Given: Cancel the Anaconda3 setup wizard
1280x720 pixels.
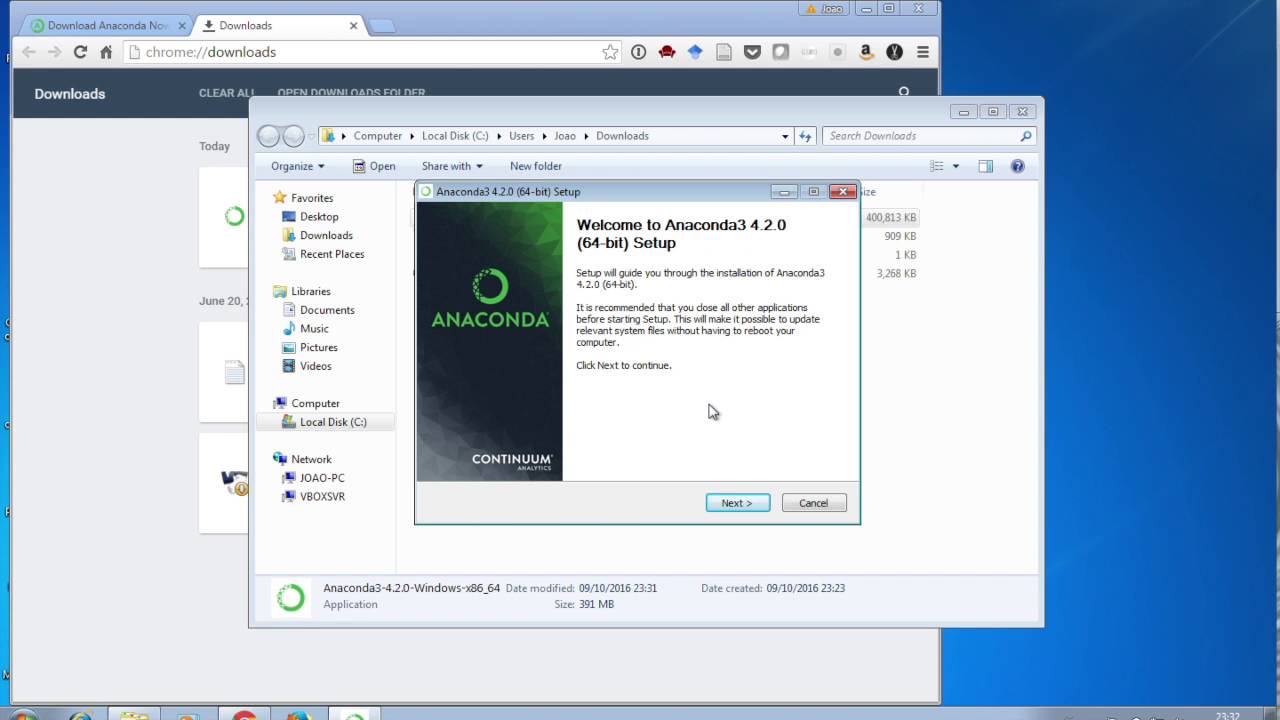Looking at the screenshot, I should click(x=814, y=503).
